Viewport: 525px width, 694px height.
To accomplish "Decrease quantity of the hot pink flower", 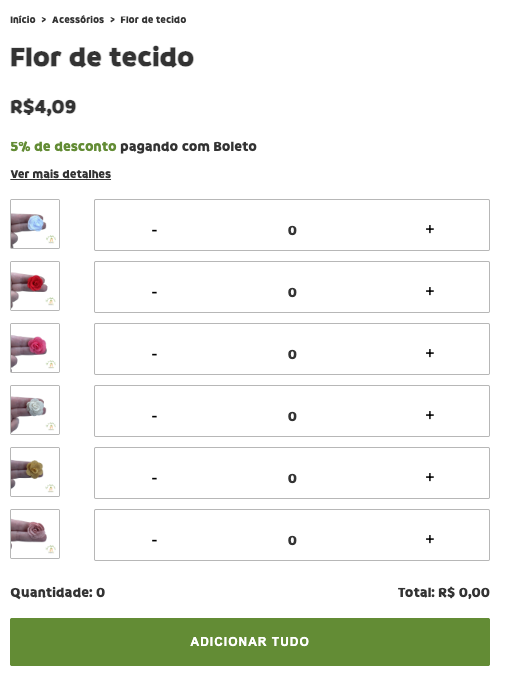I will tap(154, 354).
